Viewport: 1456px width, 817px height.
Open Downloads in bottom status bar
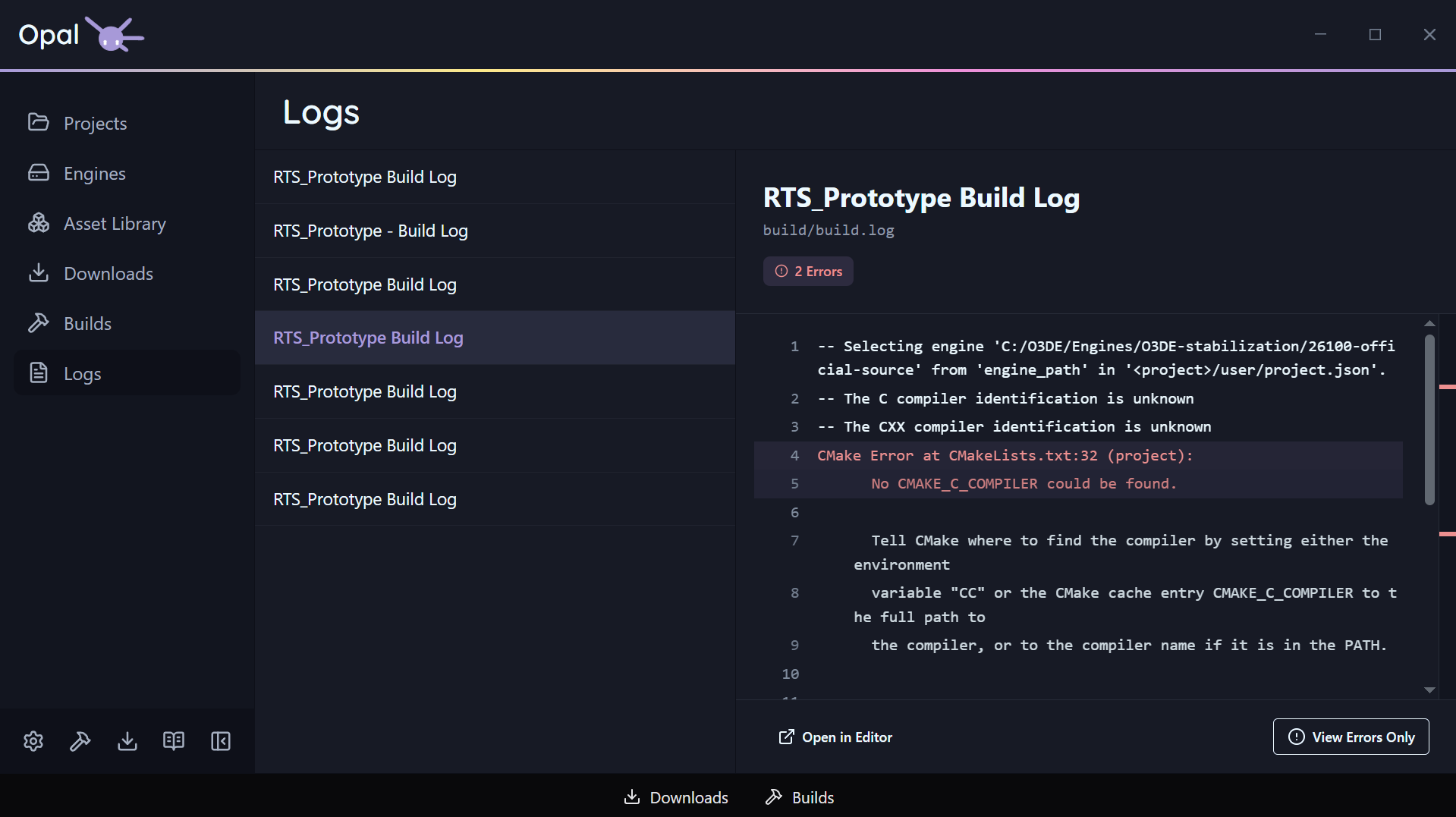(x=676, y=797)
